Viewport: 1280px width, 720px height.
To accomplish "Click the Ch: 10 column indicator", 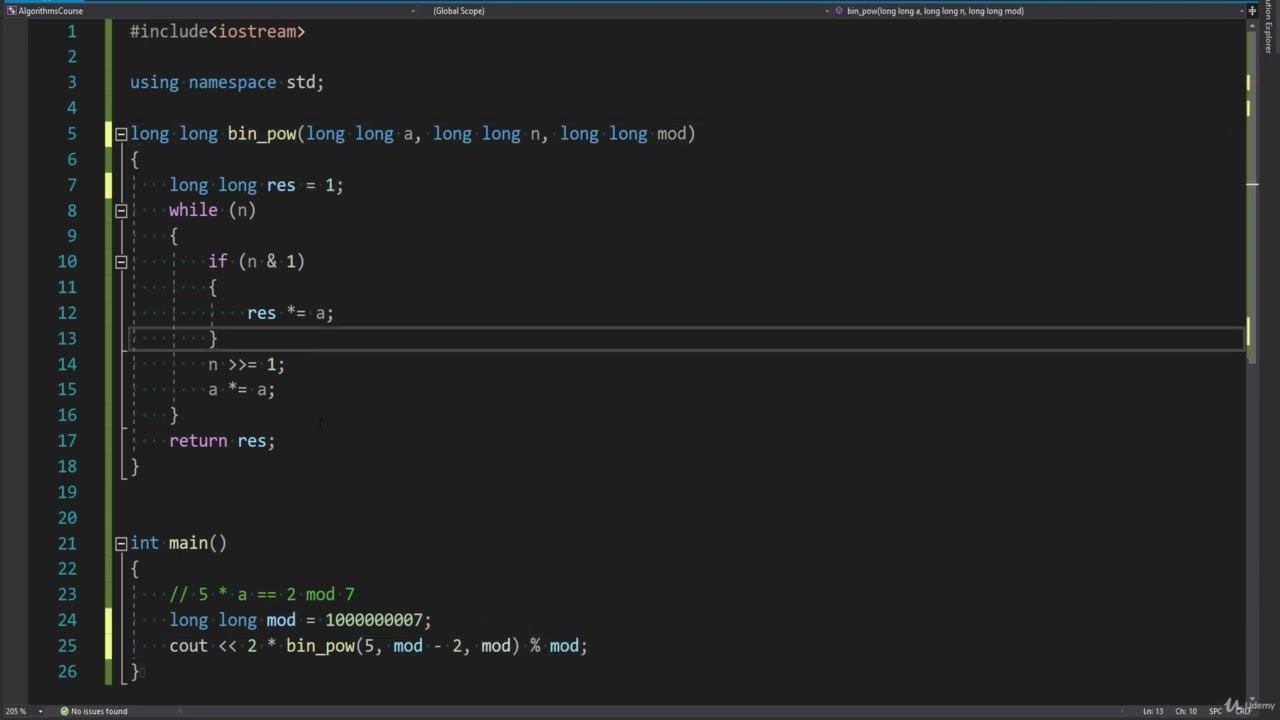I will tap(1186, 711).
